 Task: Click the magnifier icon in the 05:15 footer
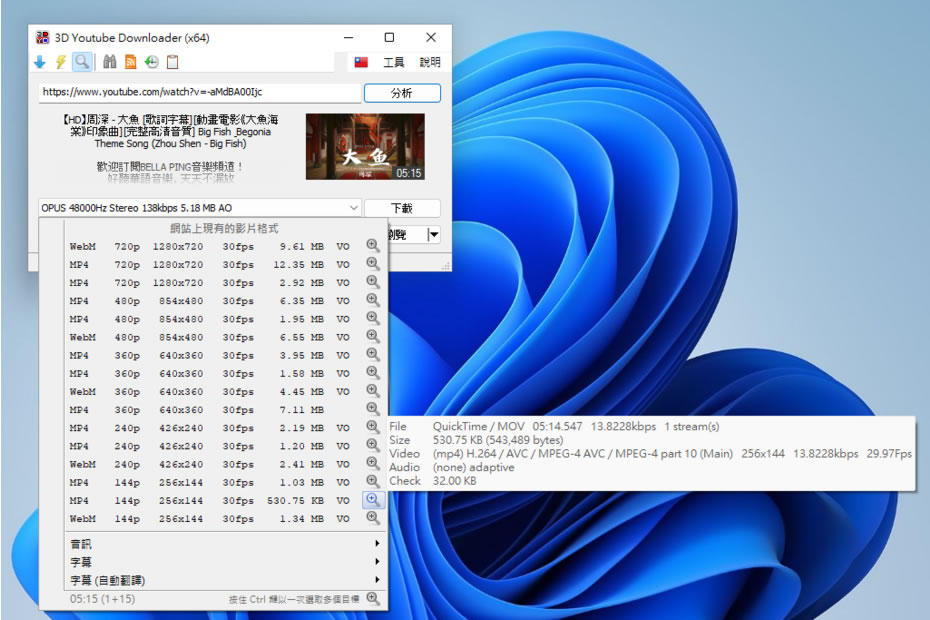[x=372, y=598]
